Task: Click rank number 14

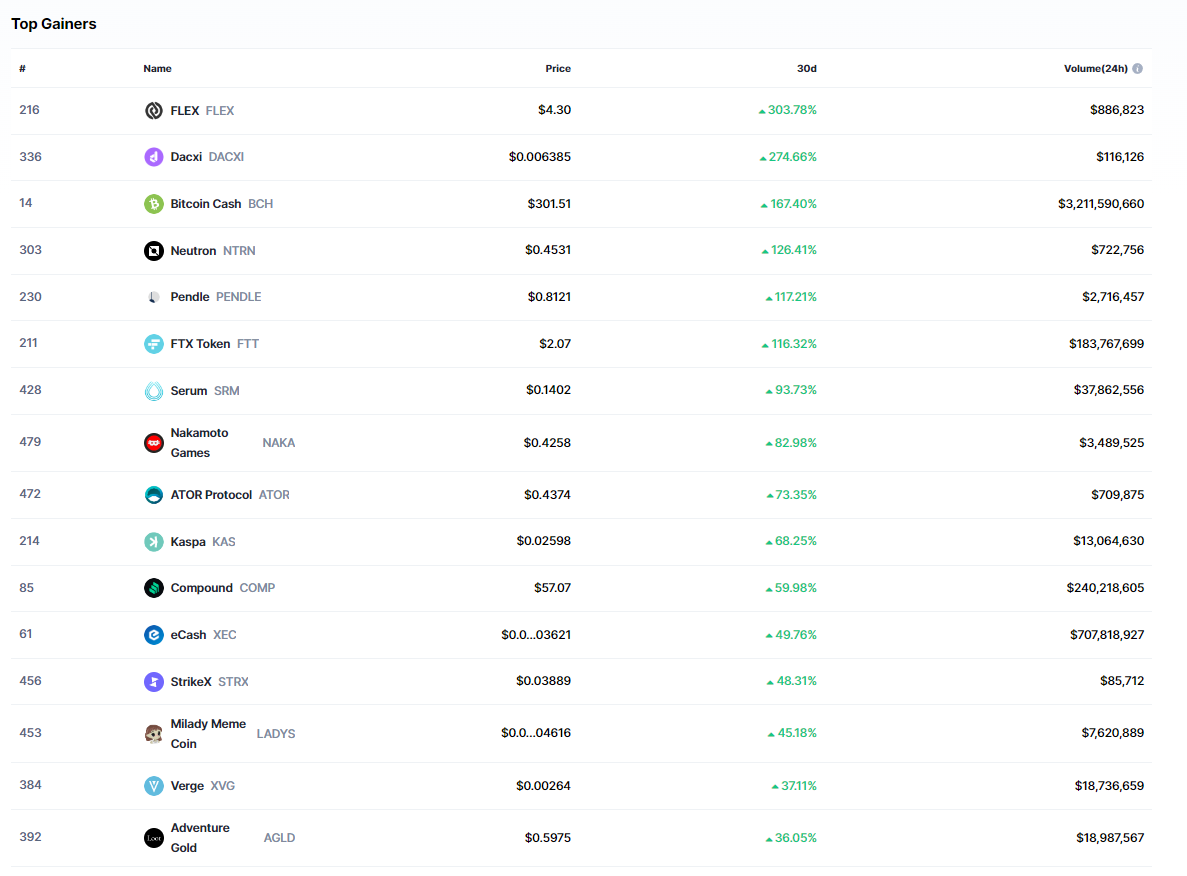Action: point(26,203)
